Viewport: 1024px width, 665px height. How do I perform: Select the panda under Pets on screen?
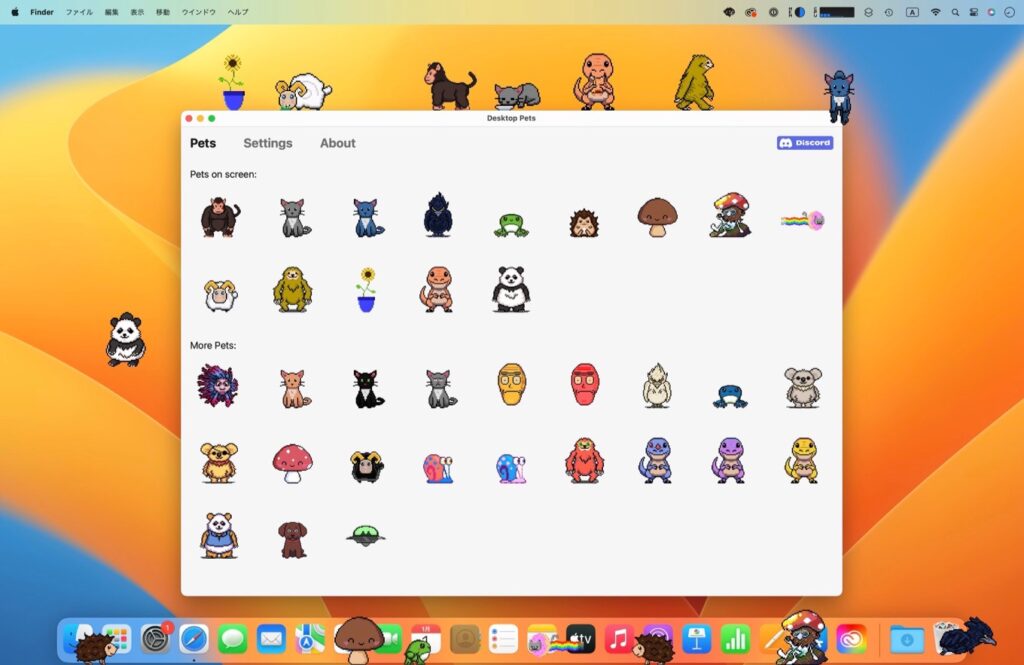510,290
